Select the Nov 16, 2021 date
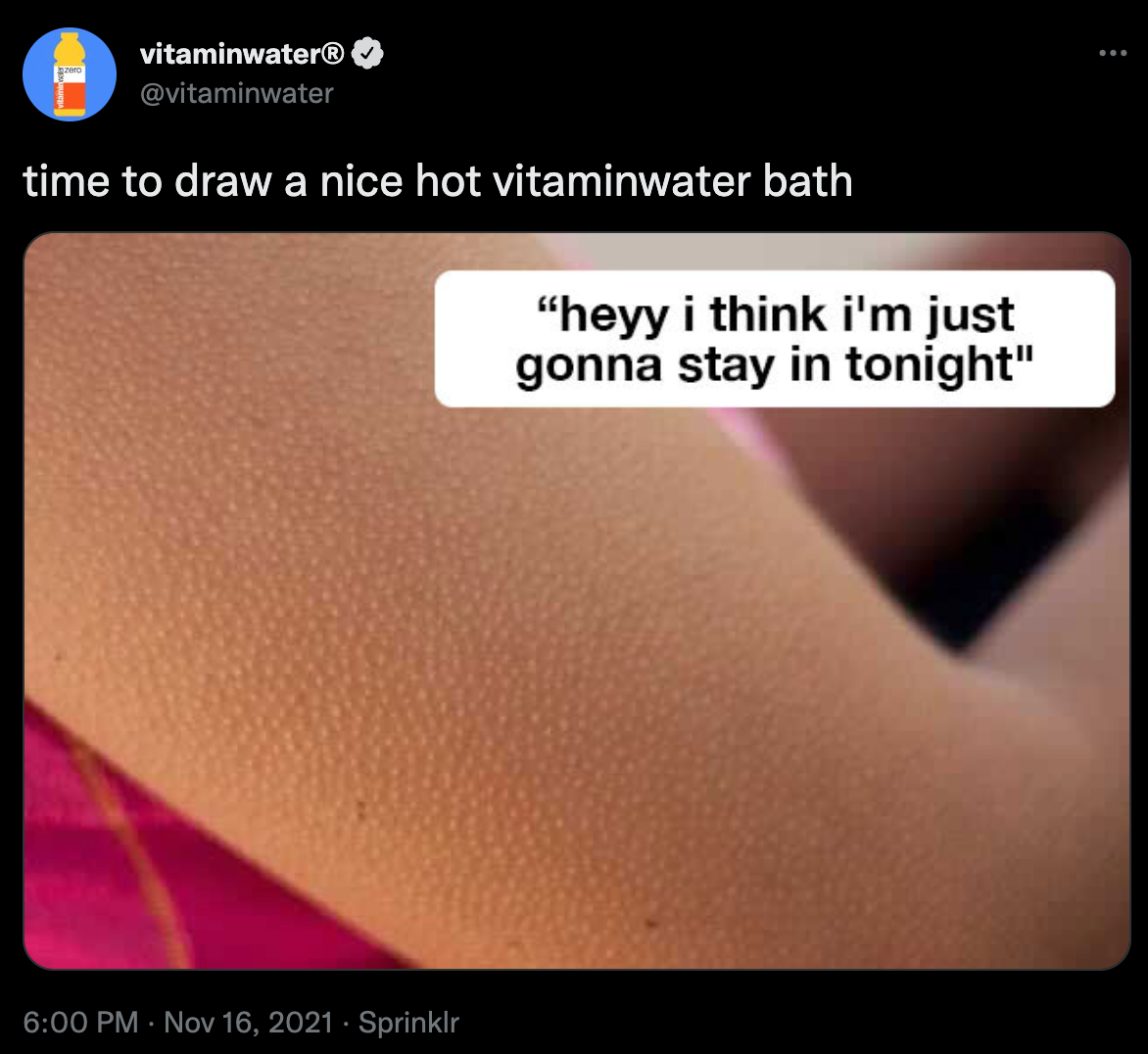The height and width of the screenshot is (1054, 1148). tap(248, 1023)
